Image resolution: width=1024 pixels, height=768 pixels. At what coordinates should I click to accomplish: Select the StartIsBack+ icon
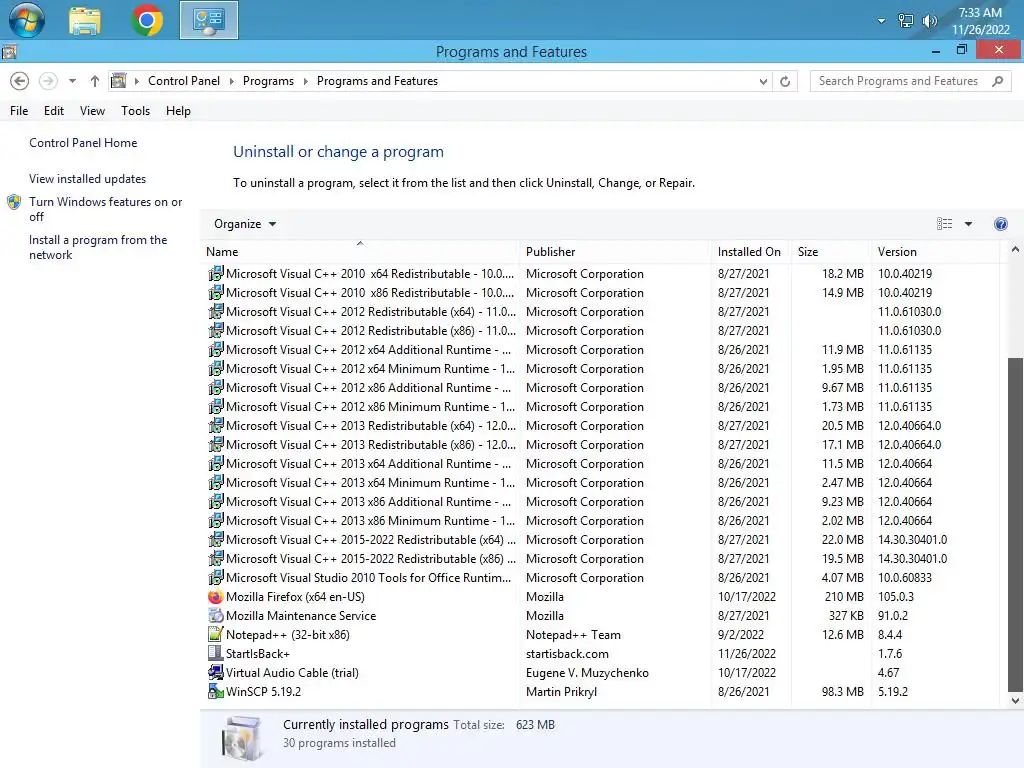point(215,654)
